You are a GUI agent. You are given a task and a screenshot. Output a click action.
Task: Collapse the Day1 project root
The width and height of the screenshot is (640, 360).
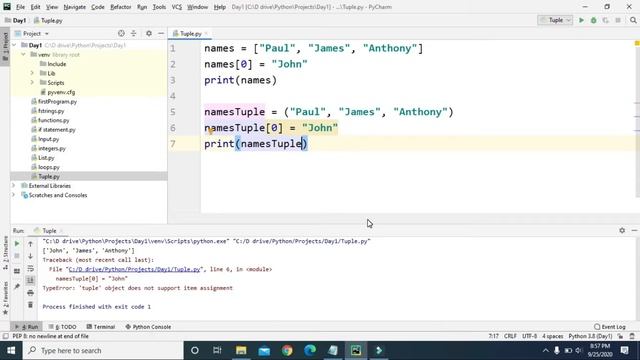14,45
